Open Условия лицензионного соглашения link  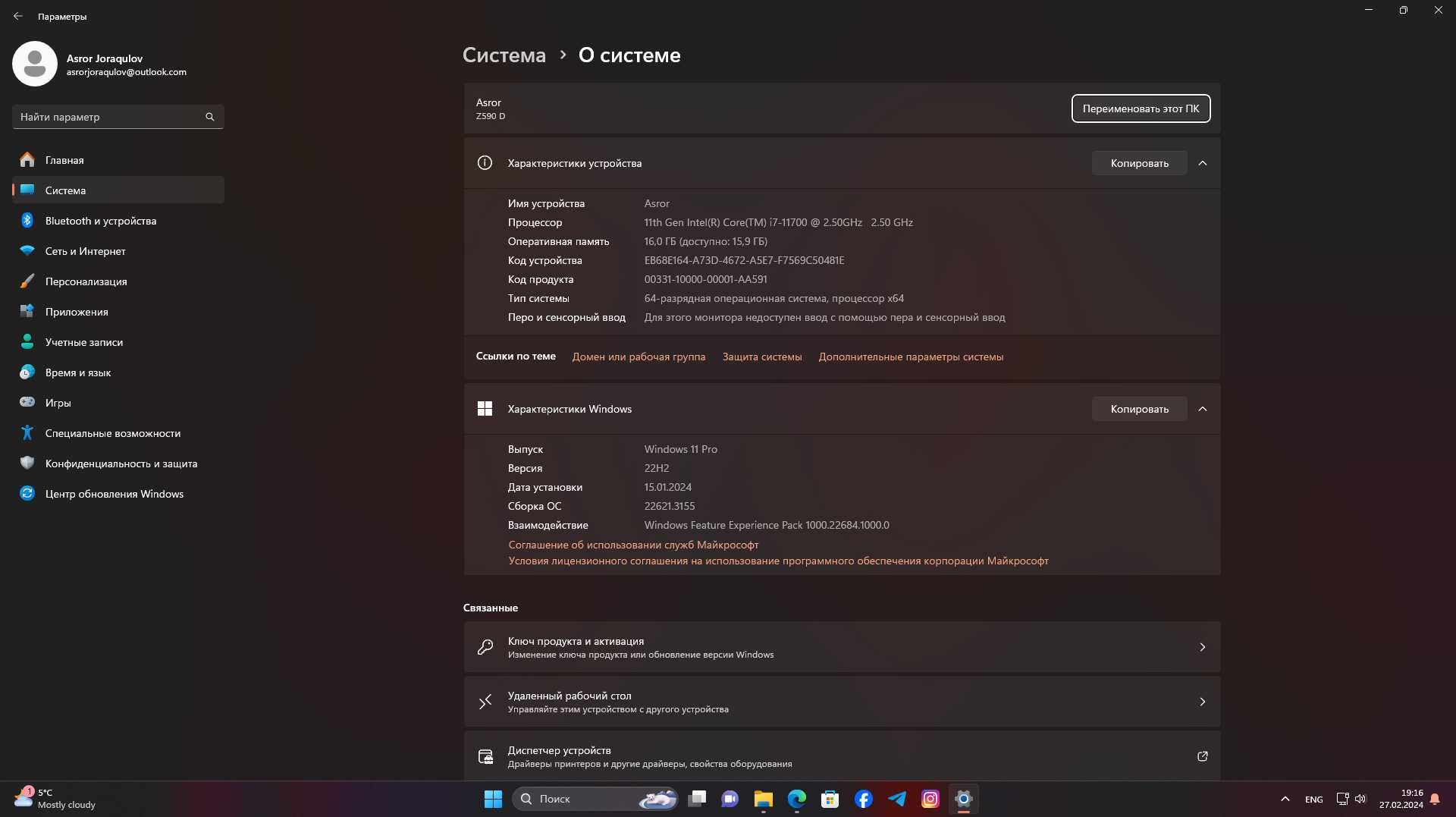(778, 561)
